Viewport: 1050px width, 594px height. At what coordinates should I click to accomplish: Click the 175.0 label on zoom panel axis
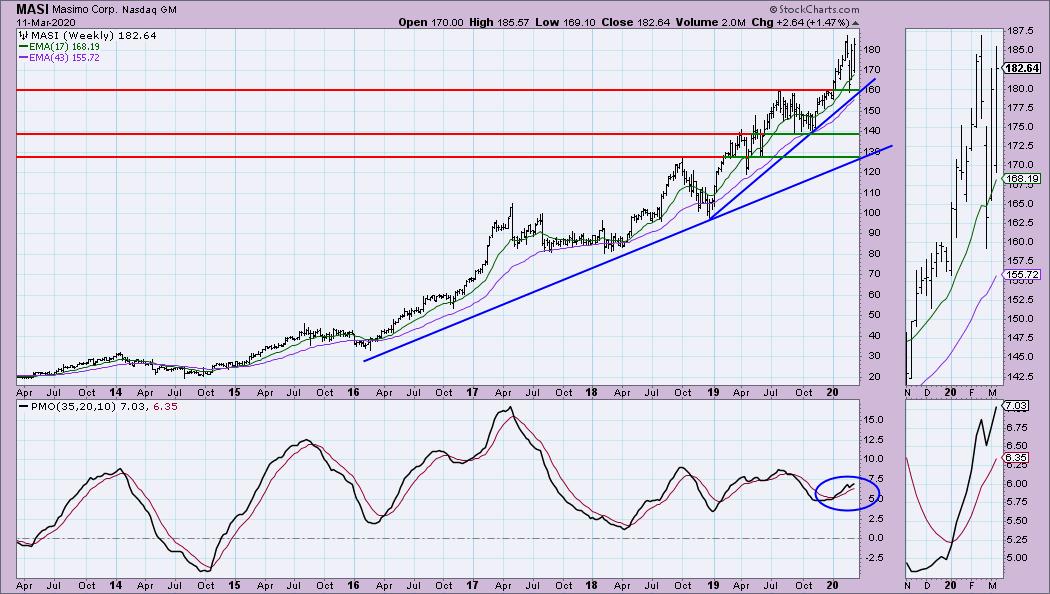click(1020, 127)
